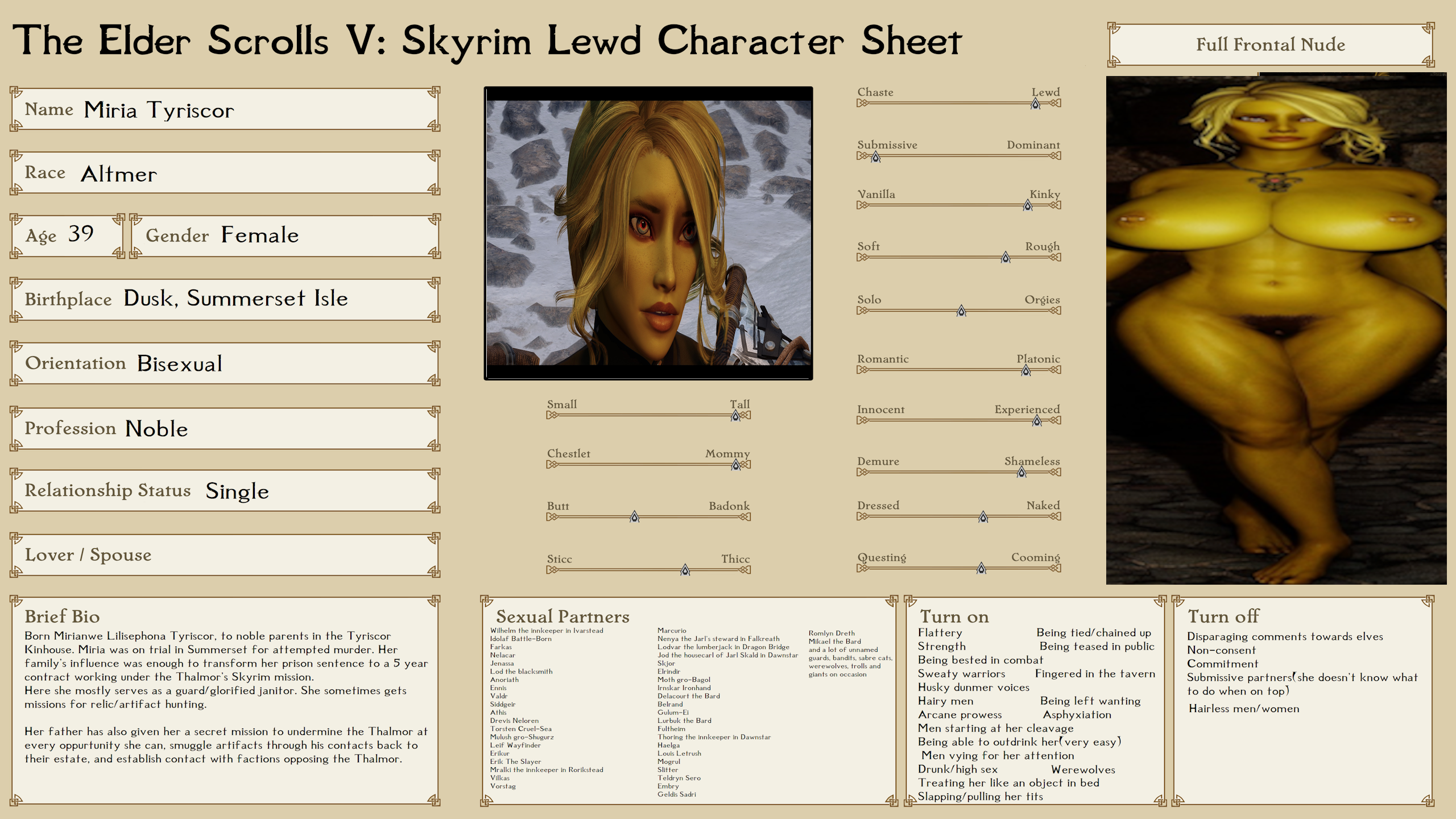Select the Romlyn Dreth entry

coord(832,633)
